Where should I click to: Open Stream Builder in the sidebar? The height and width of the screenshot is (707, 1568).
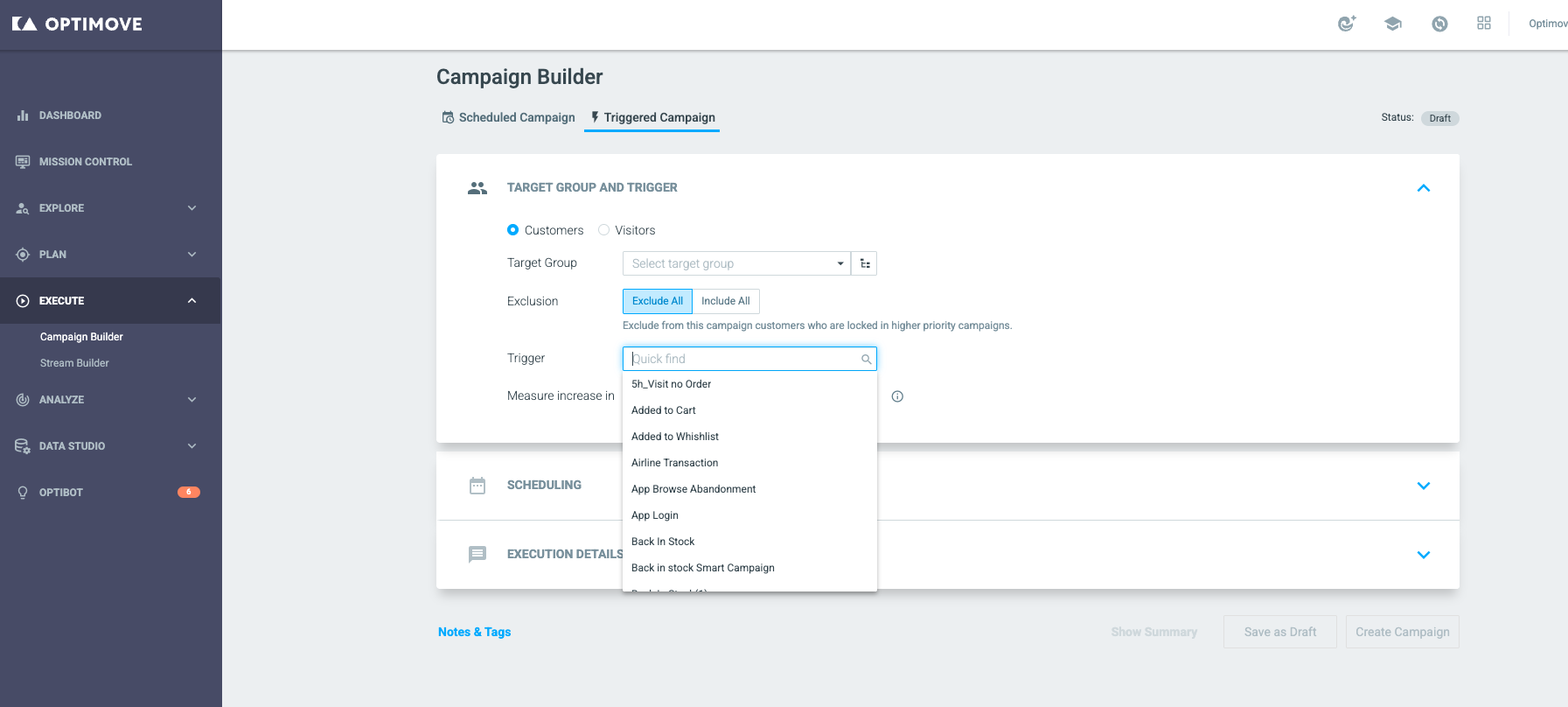74,363
